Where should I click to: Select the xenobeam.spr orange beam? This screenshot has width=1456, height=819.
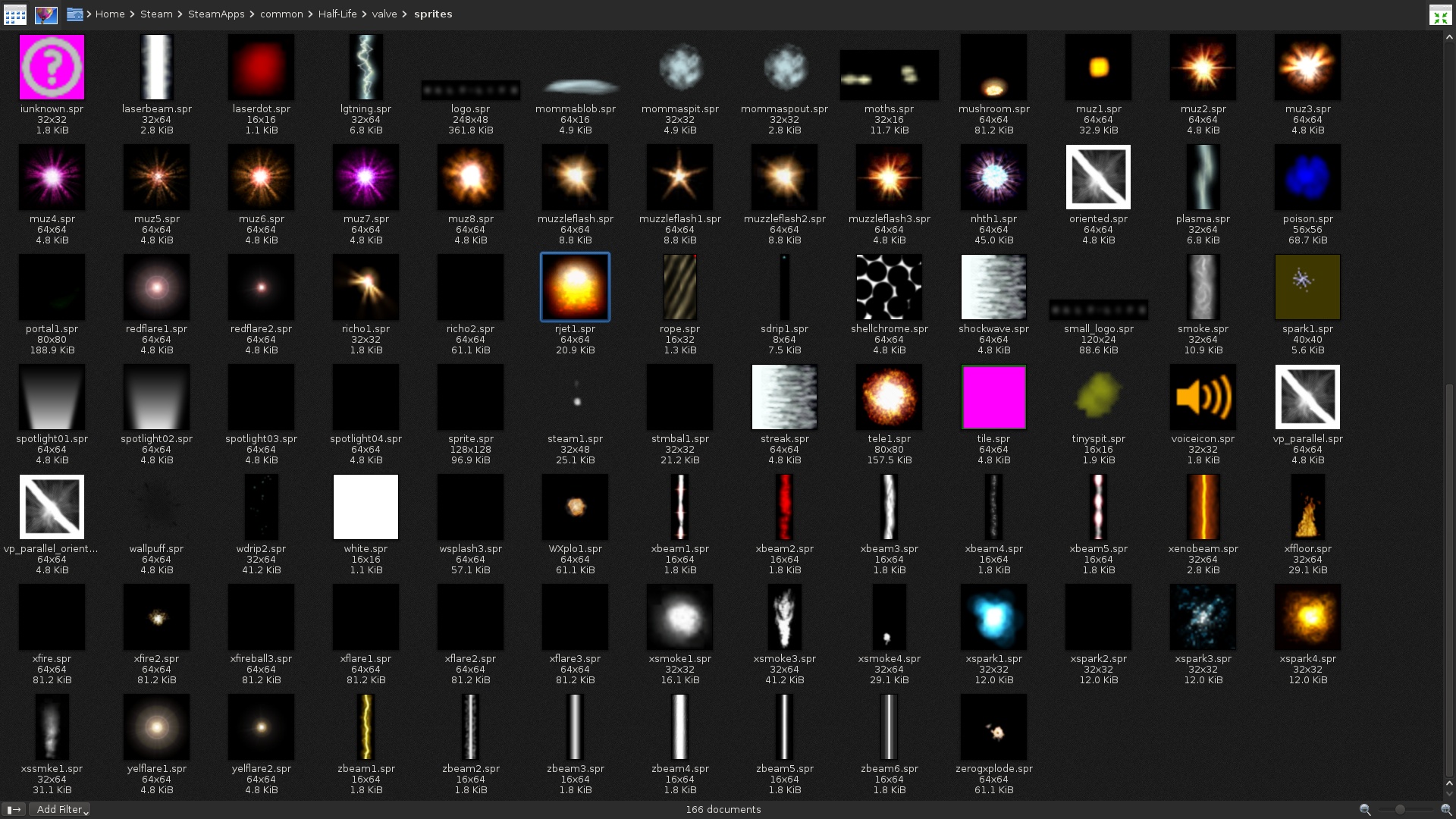(1203, 507)
